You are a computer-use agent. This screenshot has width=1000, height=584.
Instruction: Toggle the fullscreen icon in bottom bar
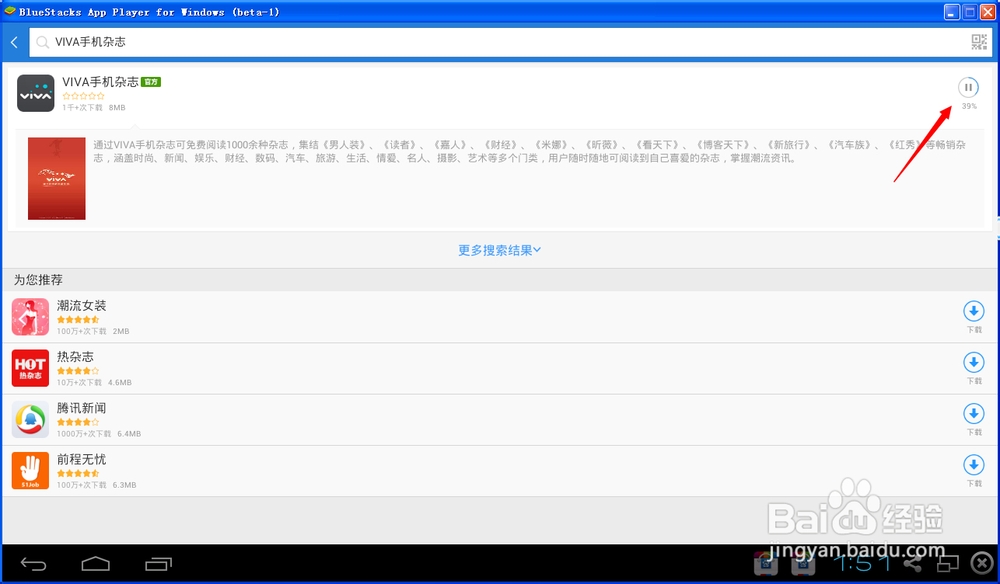948,564
